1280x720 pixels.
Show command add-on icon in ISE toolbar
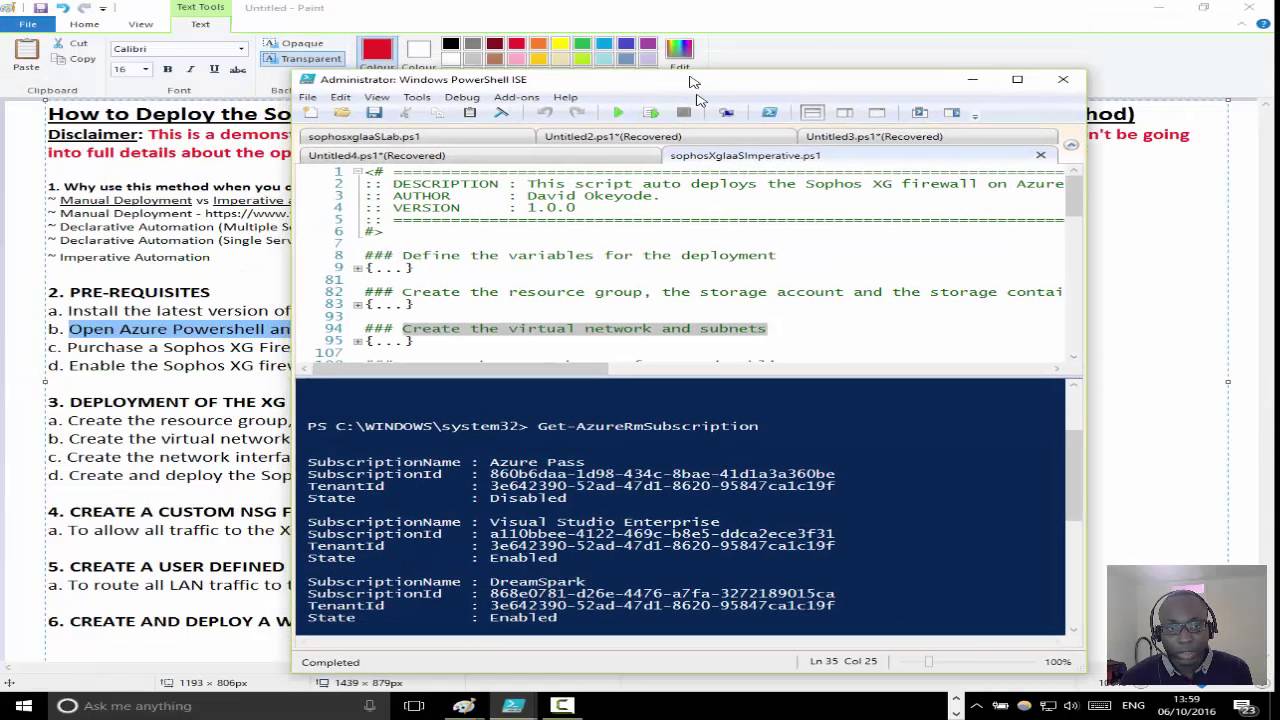pos(952,113)
